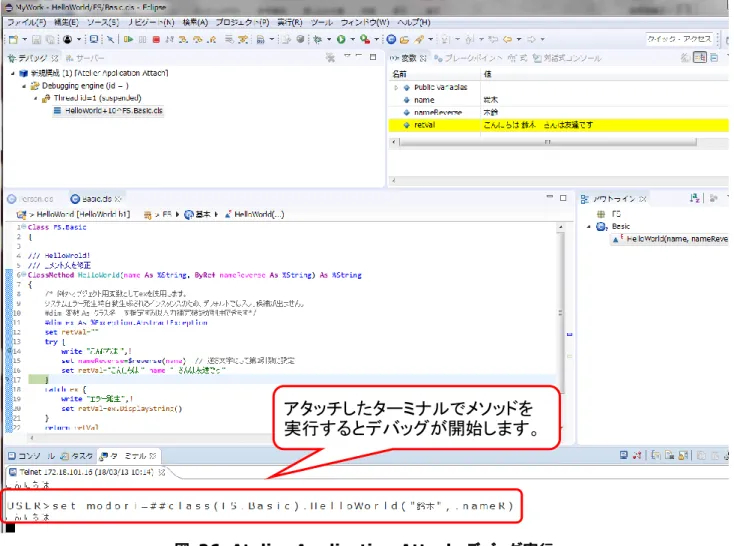Open the Debug view menu triangle
The width and height of the screenshot is (734, 546).
point(347,56)
